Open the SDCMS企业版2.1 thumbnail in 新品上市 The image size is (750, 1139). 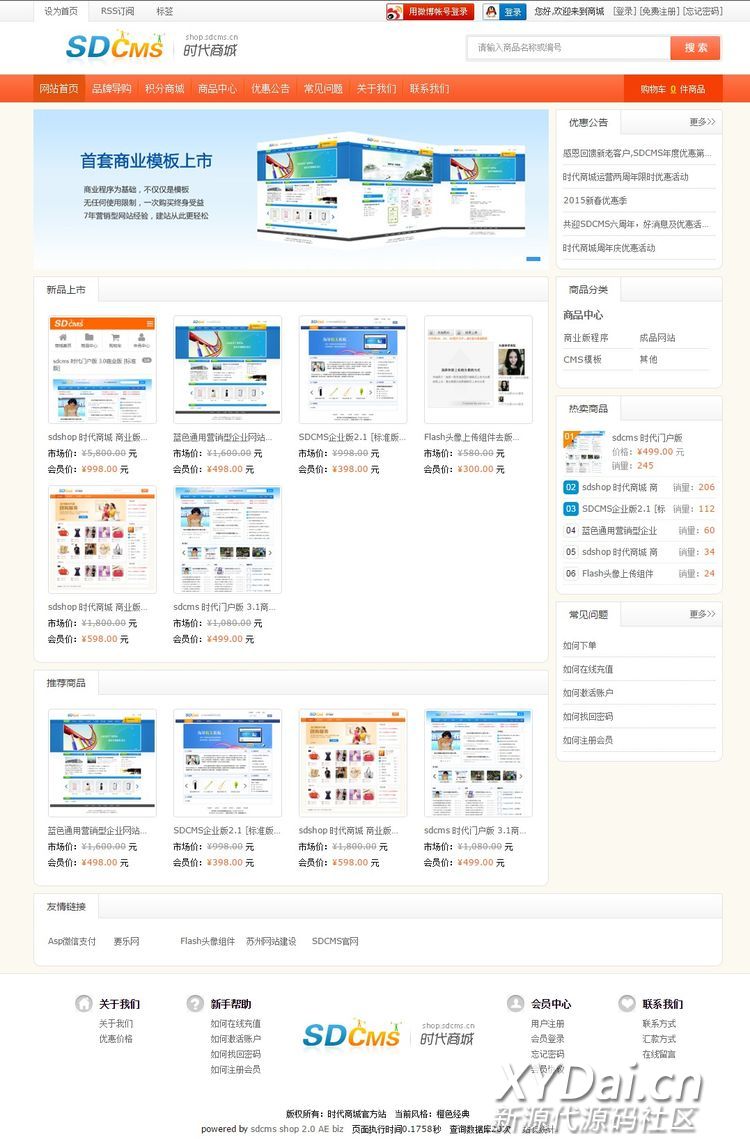click(353, 370)
